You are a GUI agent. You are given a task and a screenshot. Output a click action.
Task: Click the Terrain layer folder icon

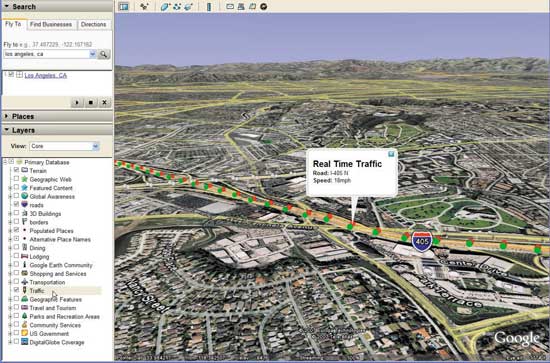coord(25,170)
